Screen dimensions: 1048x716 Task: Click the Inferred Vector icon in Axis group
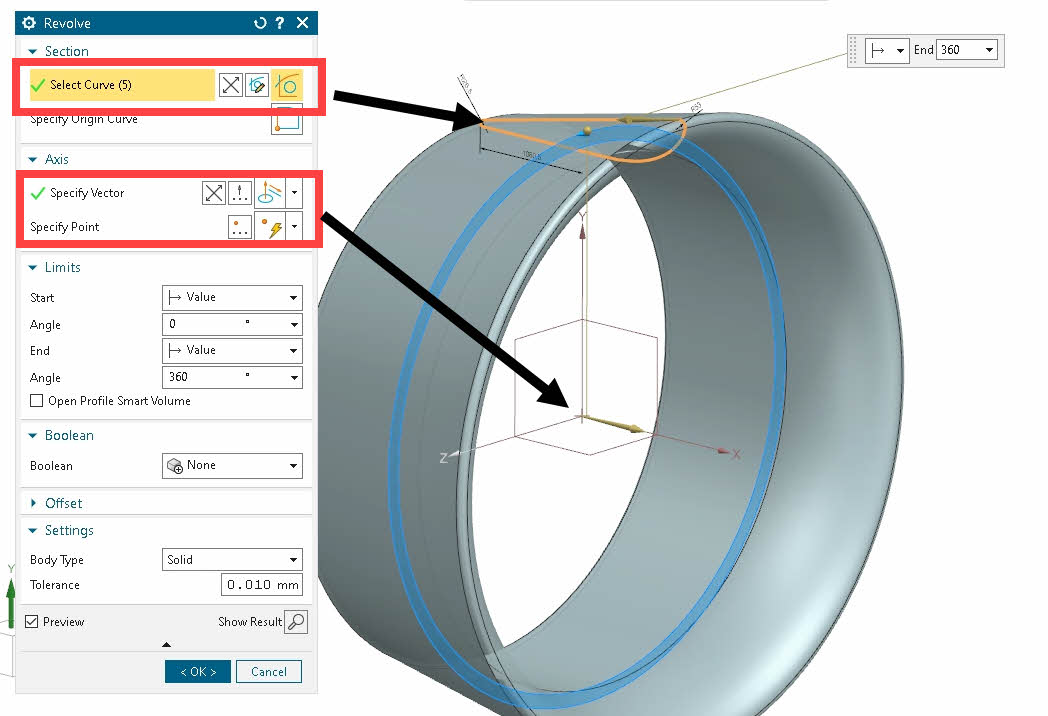tap(267, 192)
